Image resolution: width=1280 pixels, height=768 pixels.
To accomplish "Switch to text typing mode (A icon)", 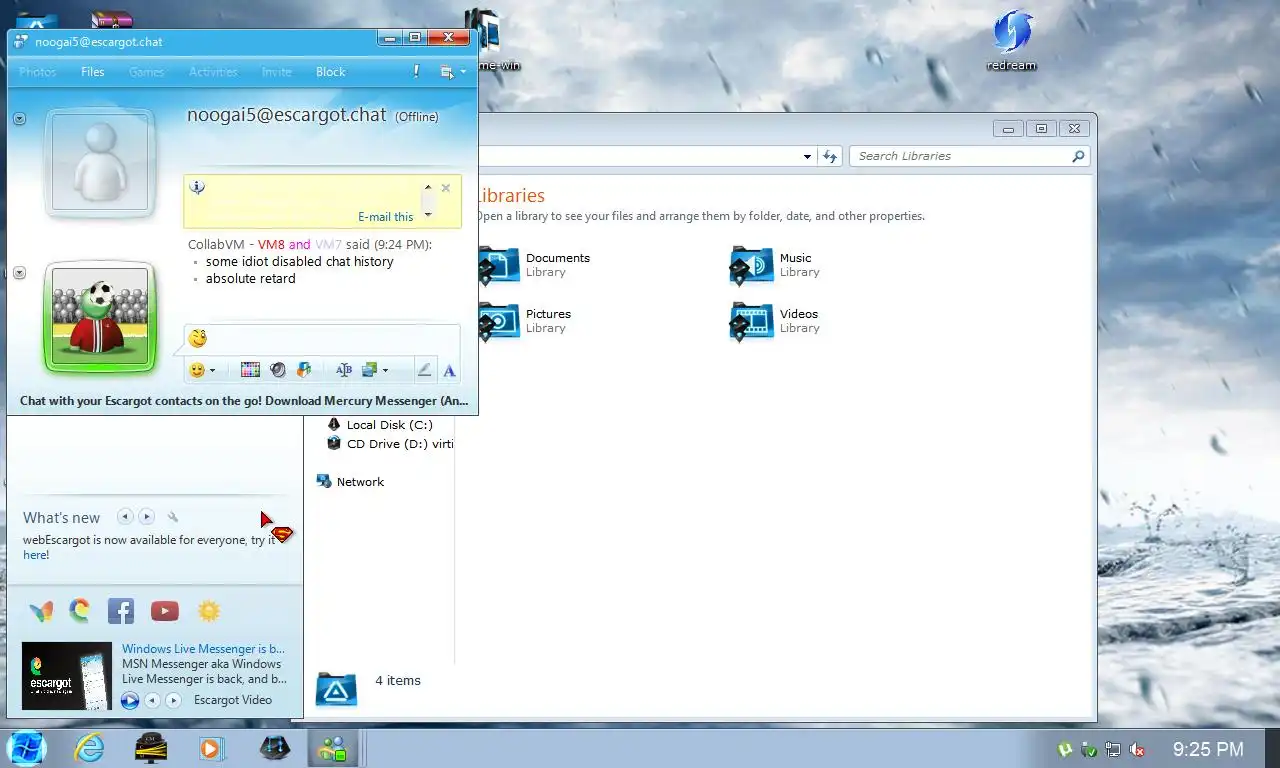I will click(x=449, y=370).
